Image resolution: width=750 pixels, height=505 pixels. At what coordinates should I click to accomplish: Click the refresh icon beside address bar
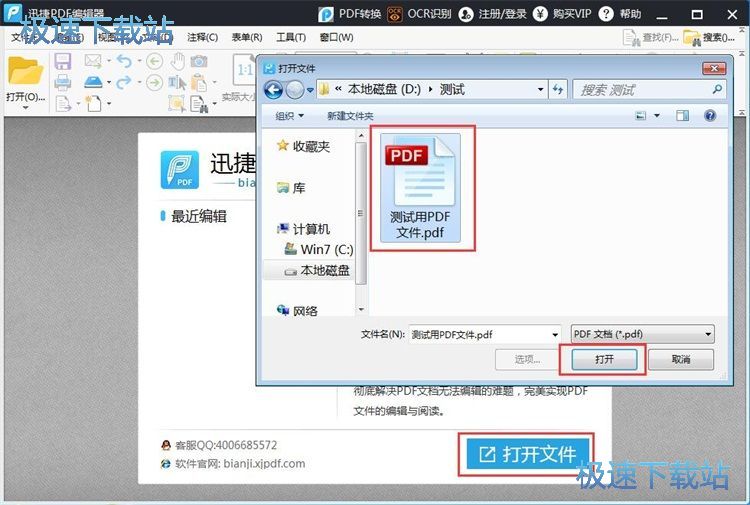click(x=558, y=89)
